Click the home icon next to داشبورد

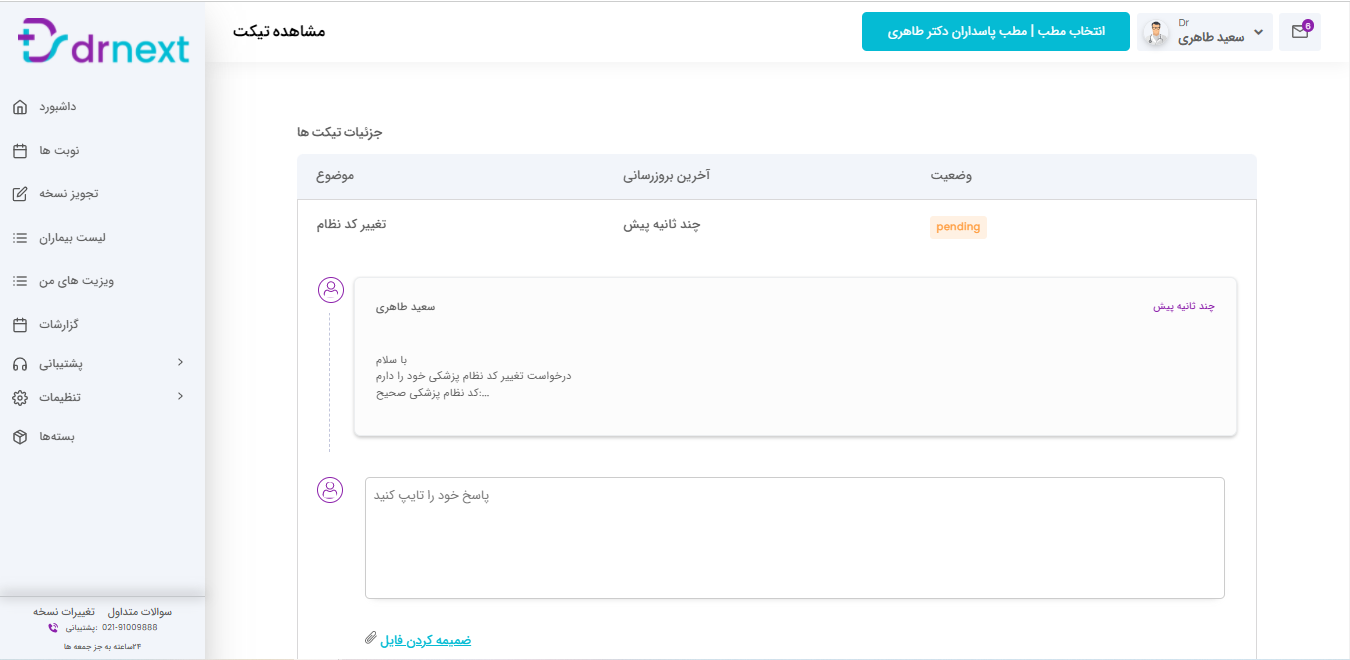point(20,107)
